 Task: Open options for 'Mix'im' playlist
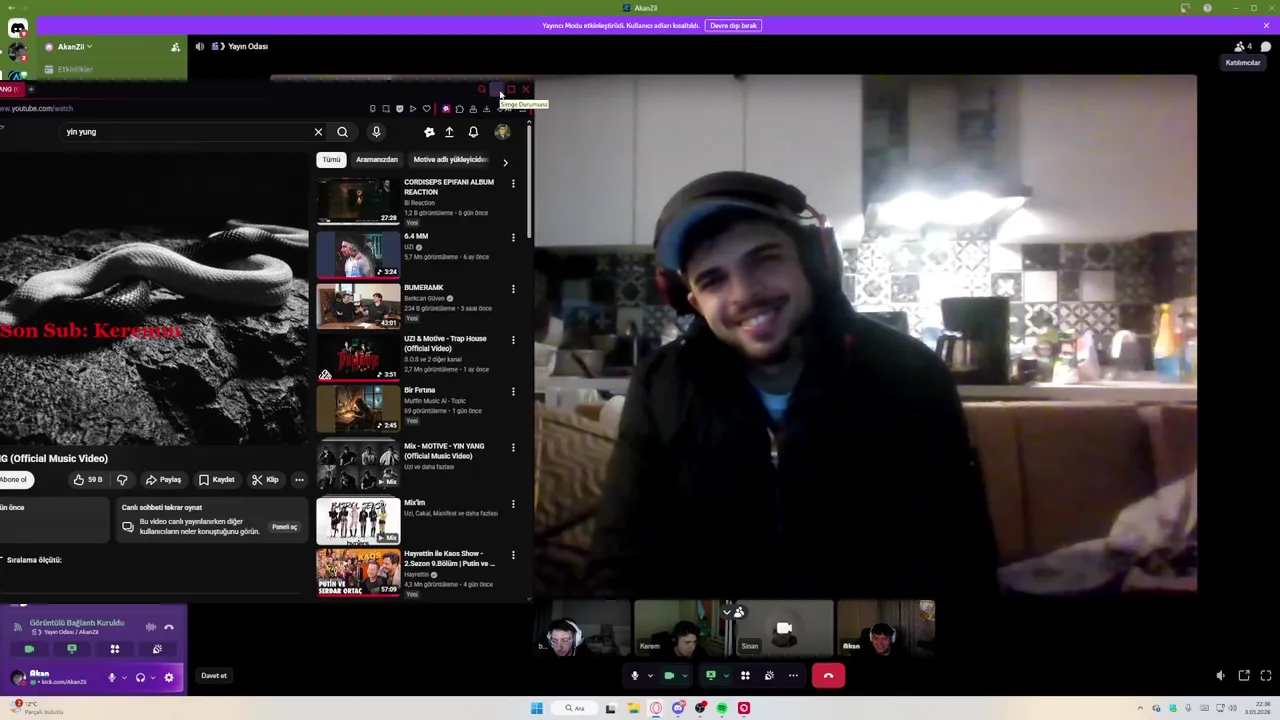click(513, 504)
